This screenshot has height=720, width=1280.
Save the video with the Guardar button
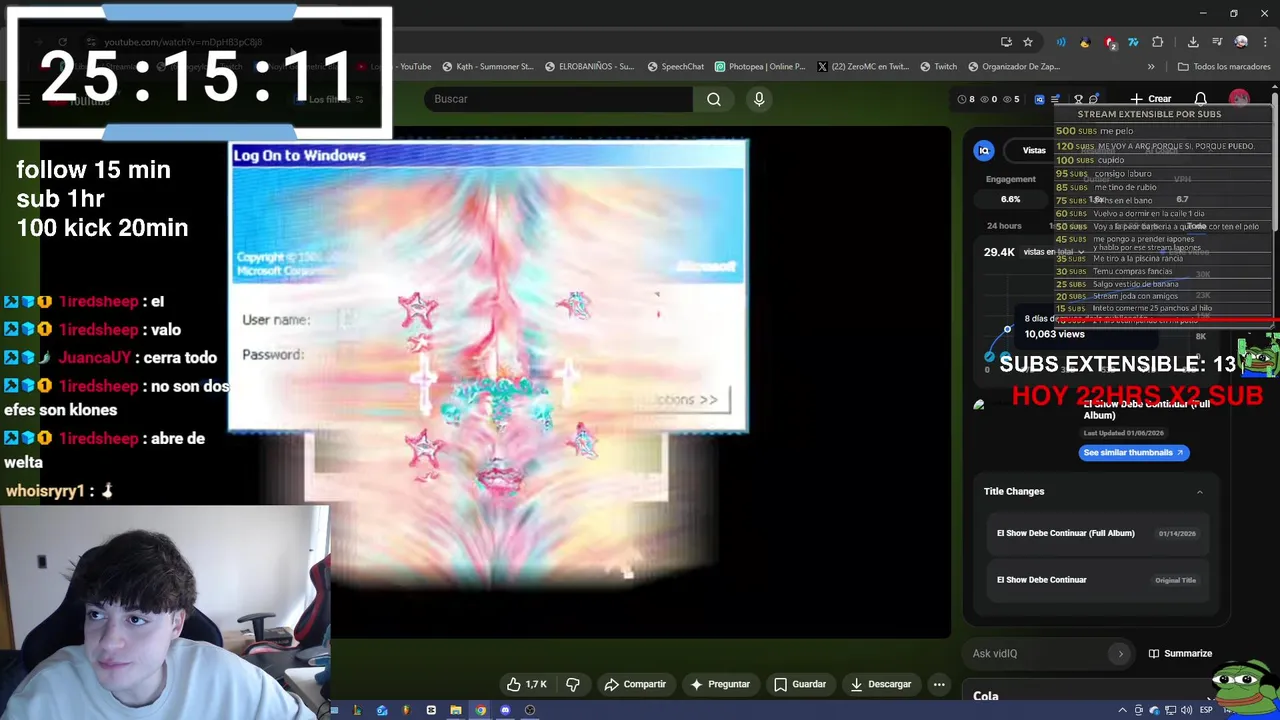pyautogui.click(x=800, y=684)
